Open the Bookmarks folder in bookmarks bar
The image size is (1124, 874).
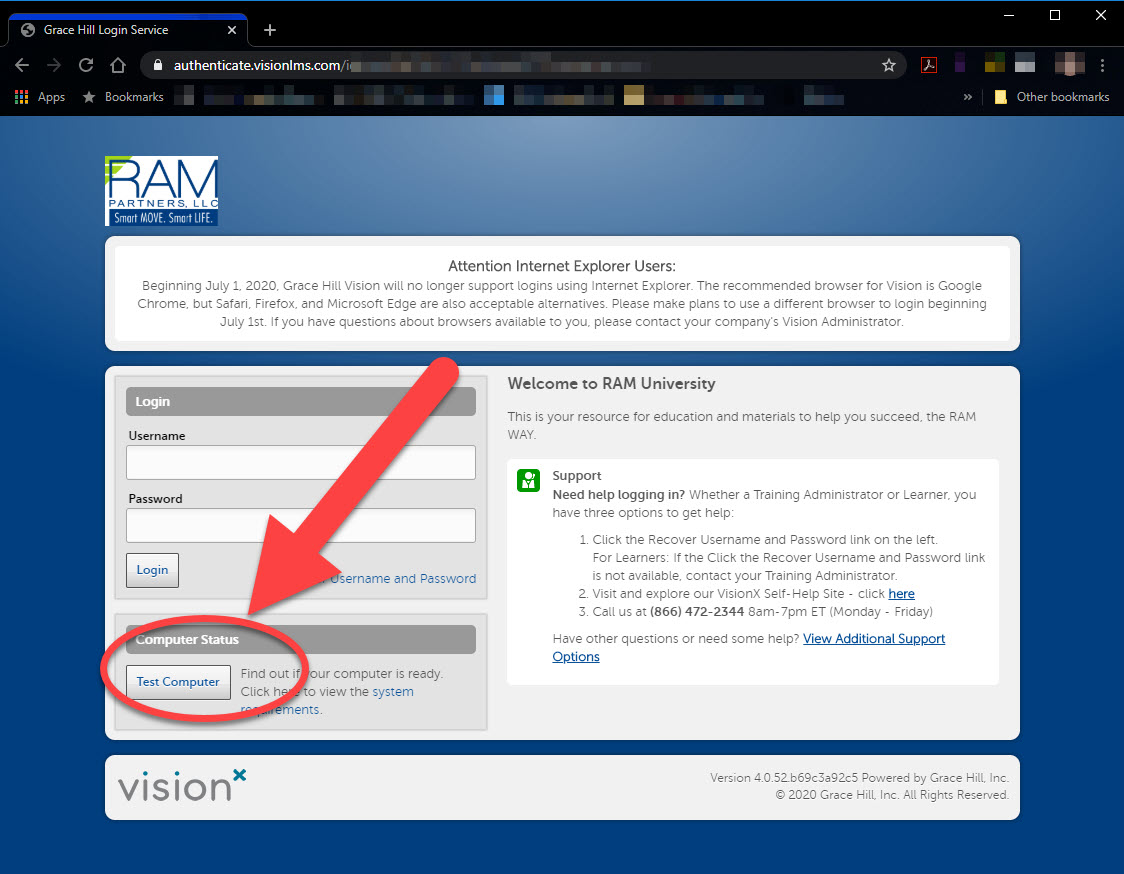123,97
